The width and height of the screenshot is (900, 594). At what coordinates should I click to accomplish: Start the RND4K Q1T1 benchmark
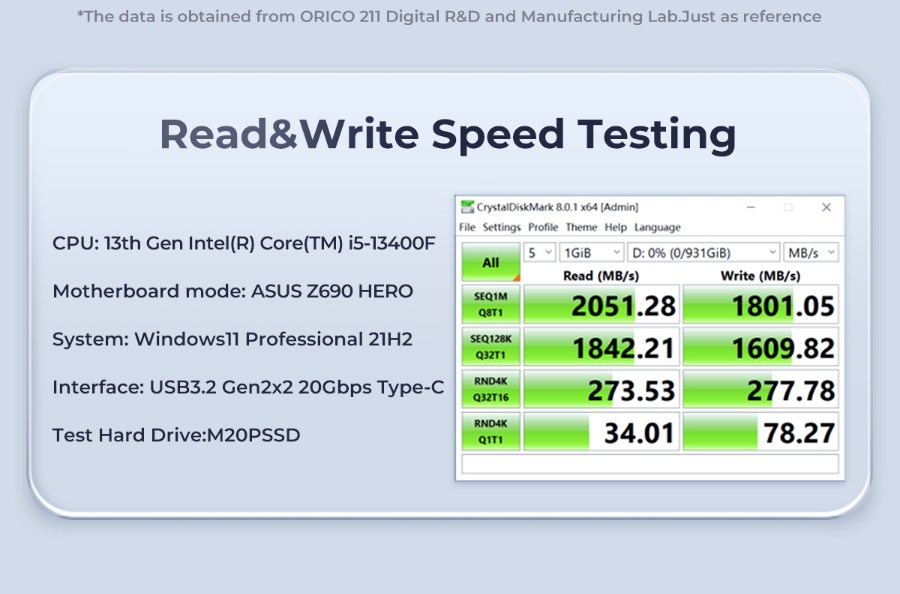click(490, 431)
